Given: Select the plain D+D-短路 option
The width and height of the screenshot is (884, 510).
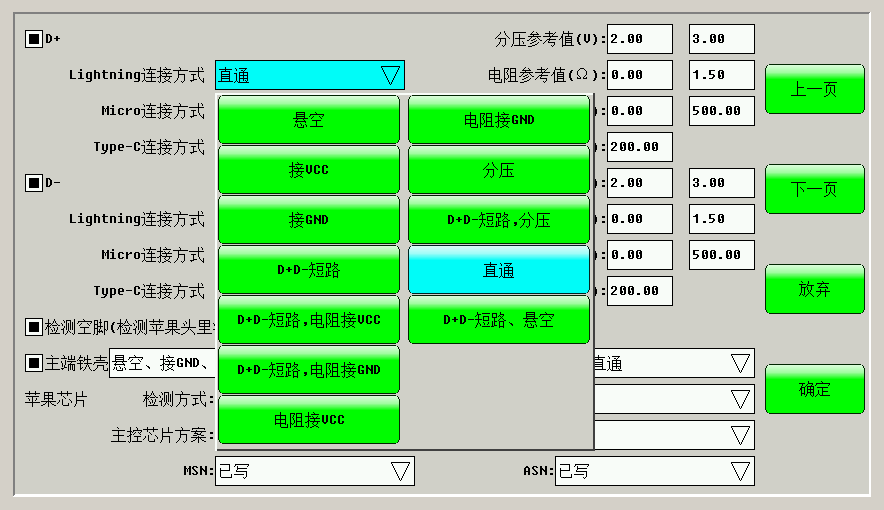Looking at the screenshot, I should coord(308,270).
